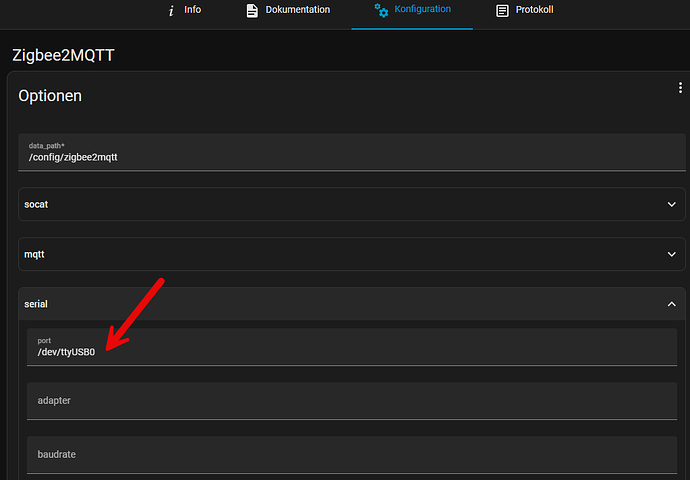
Task: Click the mqtt section header
Action: tap(352, 254)
